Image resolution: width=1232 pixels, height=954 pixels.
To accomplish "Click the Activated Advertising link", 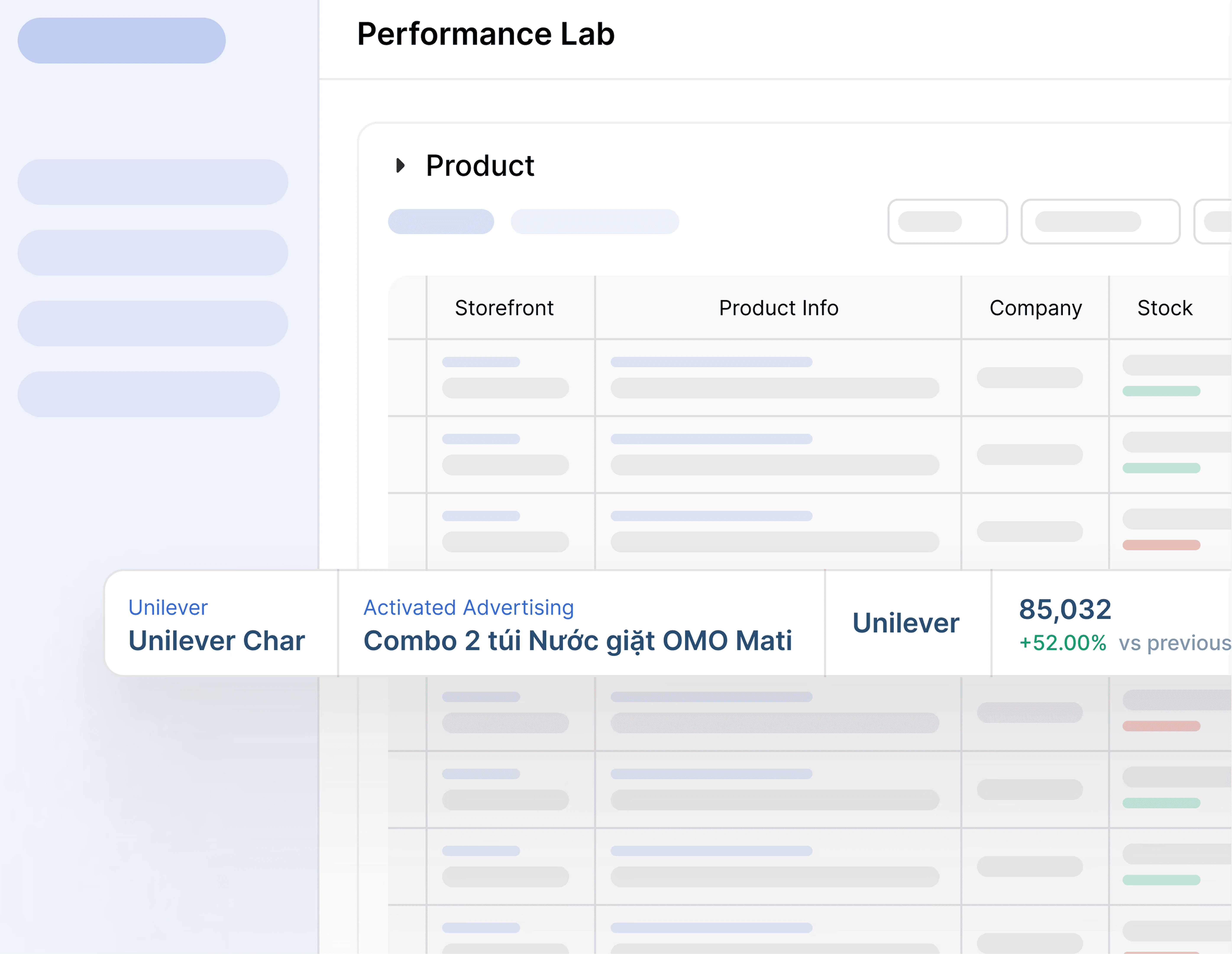I will tap(468, 607).
